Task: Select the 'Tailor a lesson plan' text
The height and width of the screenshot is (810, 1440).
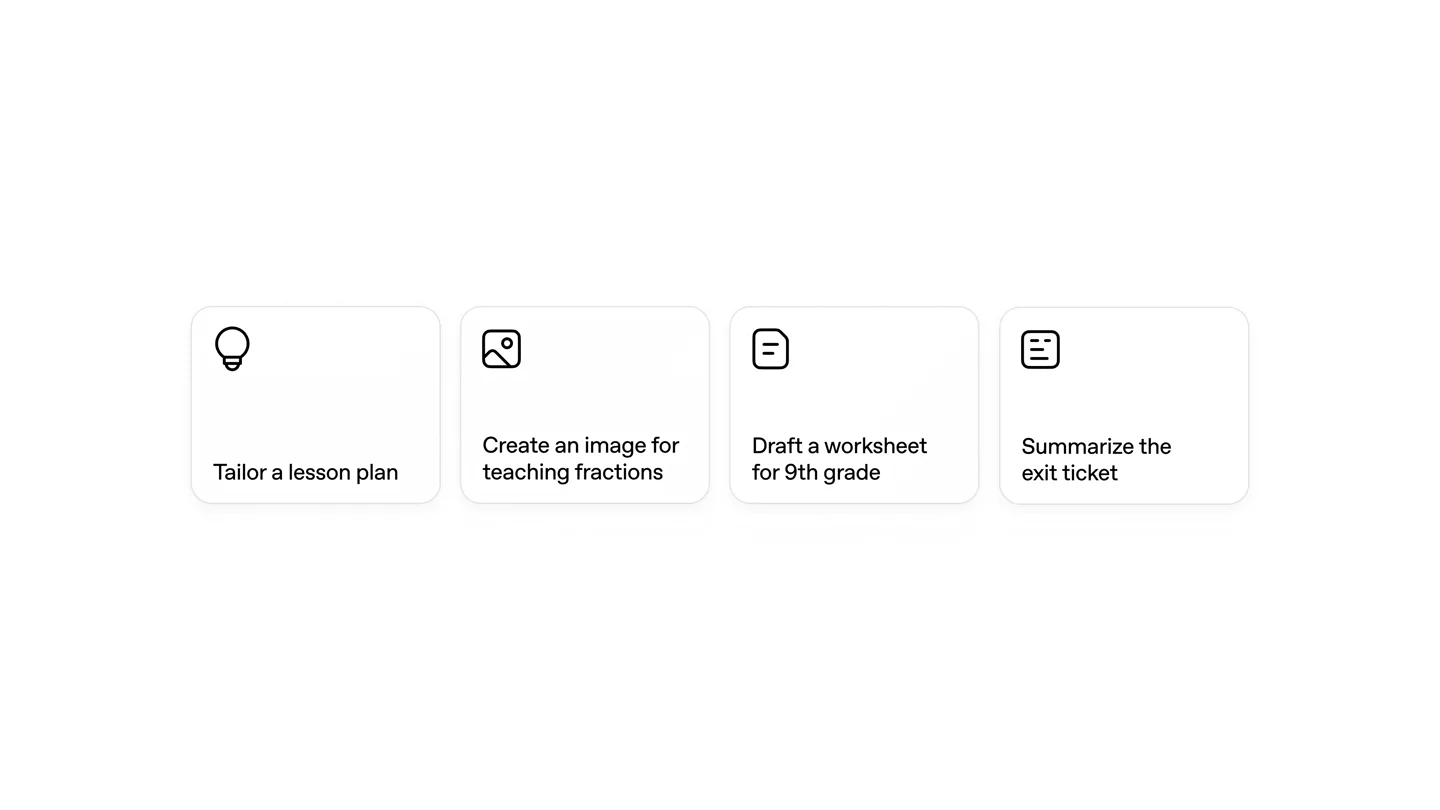Action: pos(306,472)
